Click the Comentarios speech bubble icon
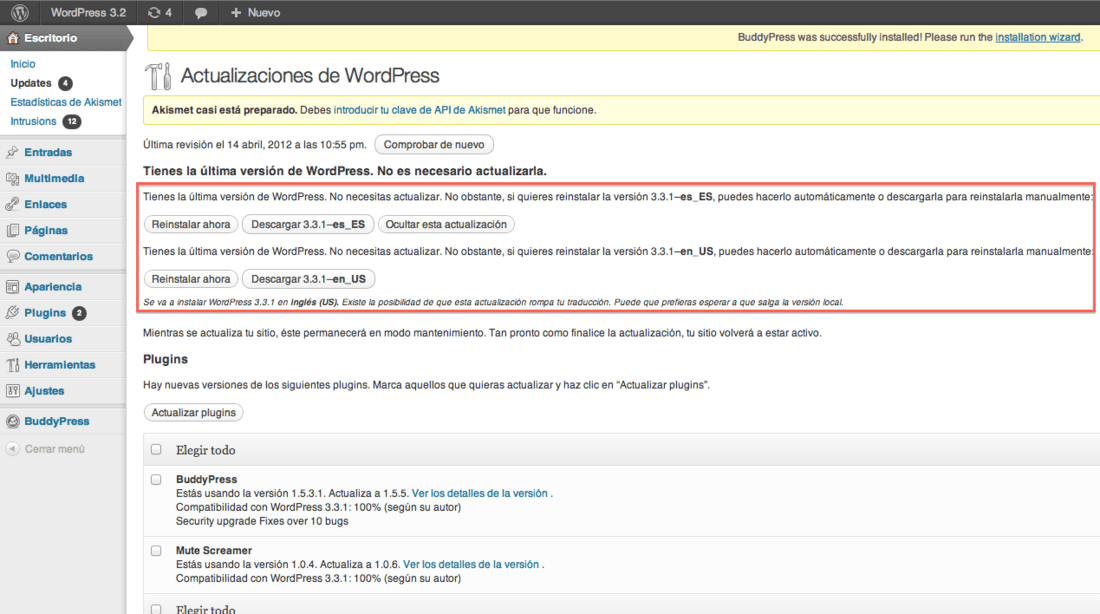 click(13, 256)
